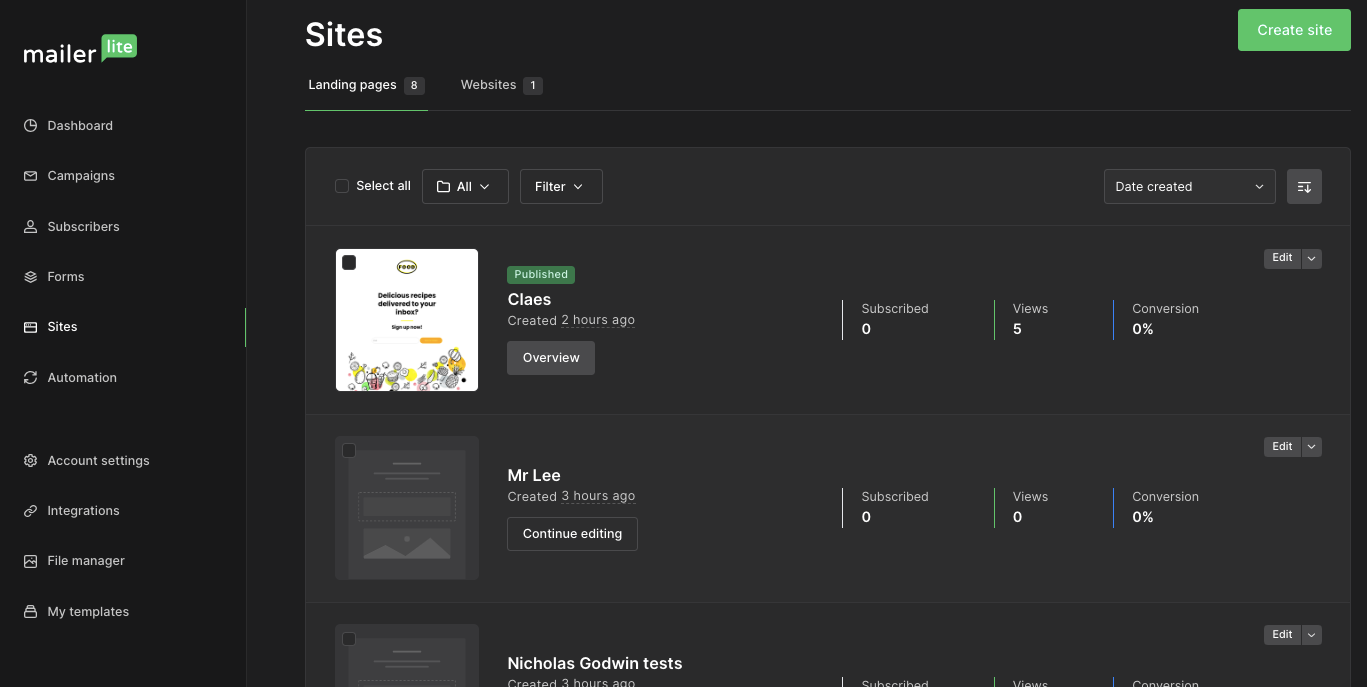Open the Subscribers page

(x=83, y=226)
